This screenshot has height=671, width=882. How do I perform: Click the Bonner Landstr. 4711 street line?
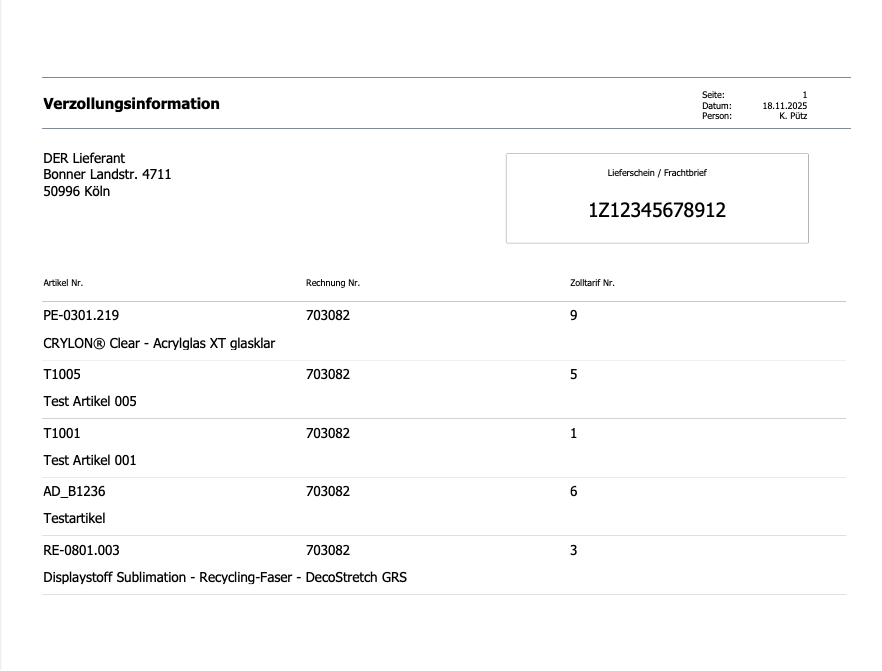click(x=107, y=174)
